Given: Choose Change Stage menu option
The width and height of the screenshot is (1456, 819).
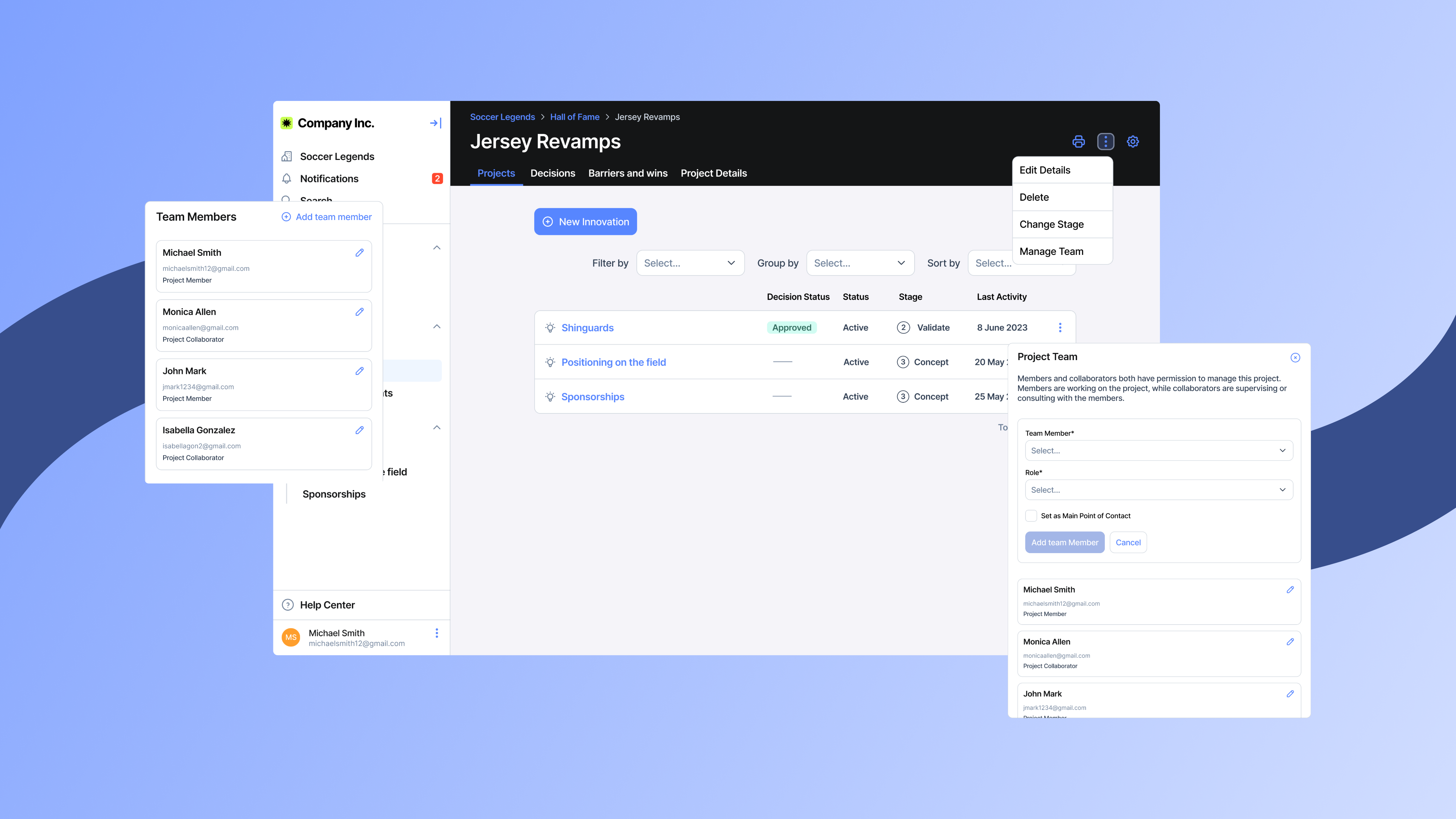Looking at the screenshot, I should (1051, 224).
